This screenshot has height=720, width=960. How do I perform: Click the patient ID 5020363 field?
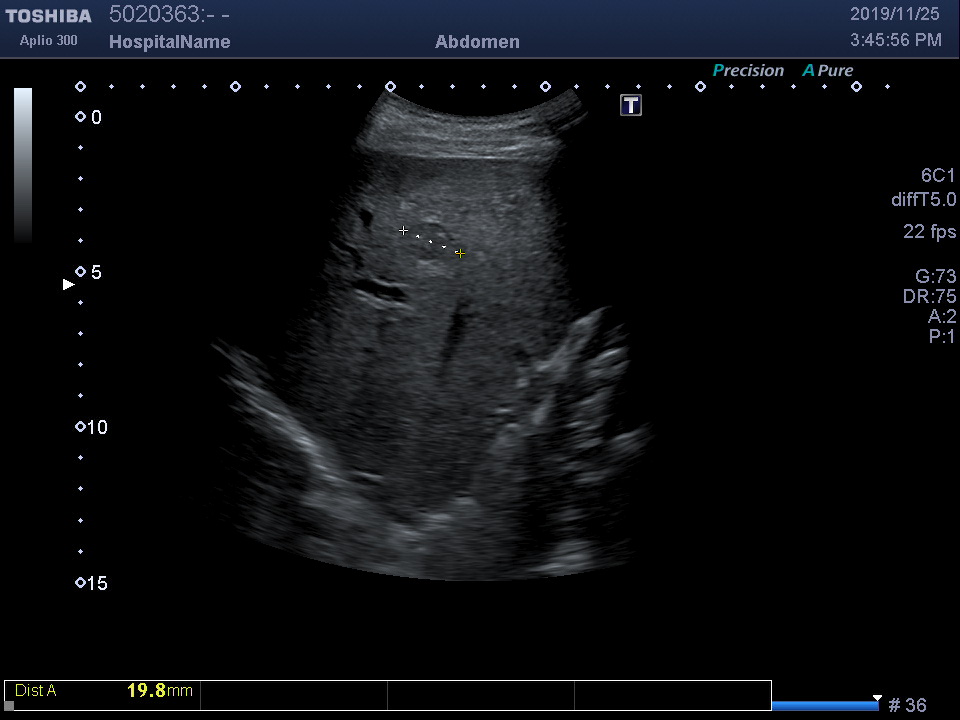click(169, 15)
